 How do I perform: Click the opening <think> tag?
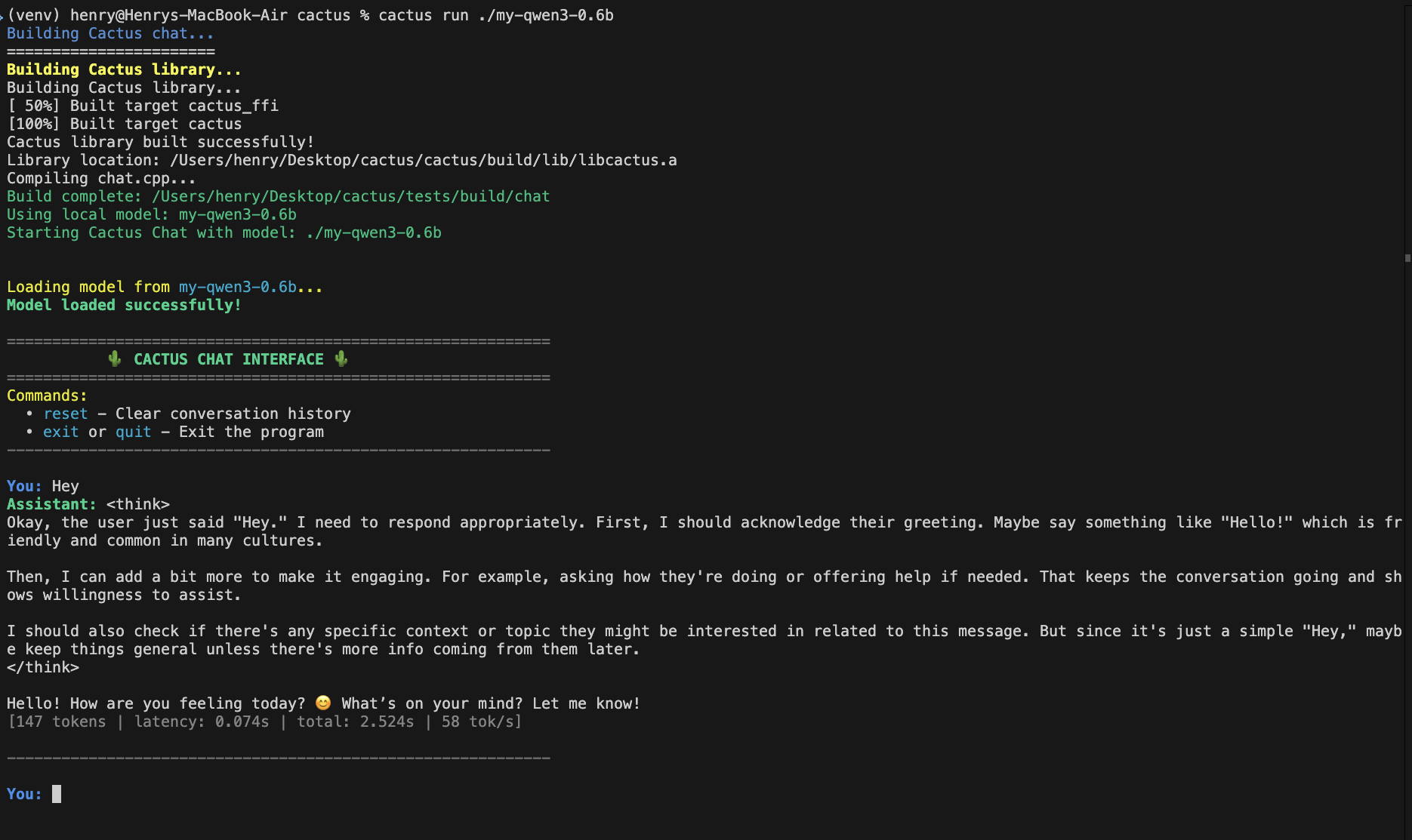[137, 504]
